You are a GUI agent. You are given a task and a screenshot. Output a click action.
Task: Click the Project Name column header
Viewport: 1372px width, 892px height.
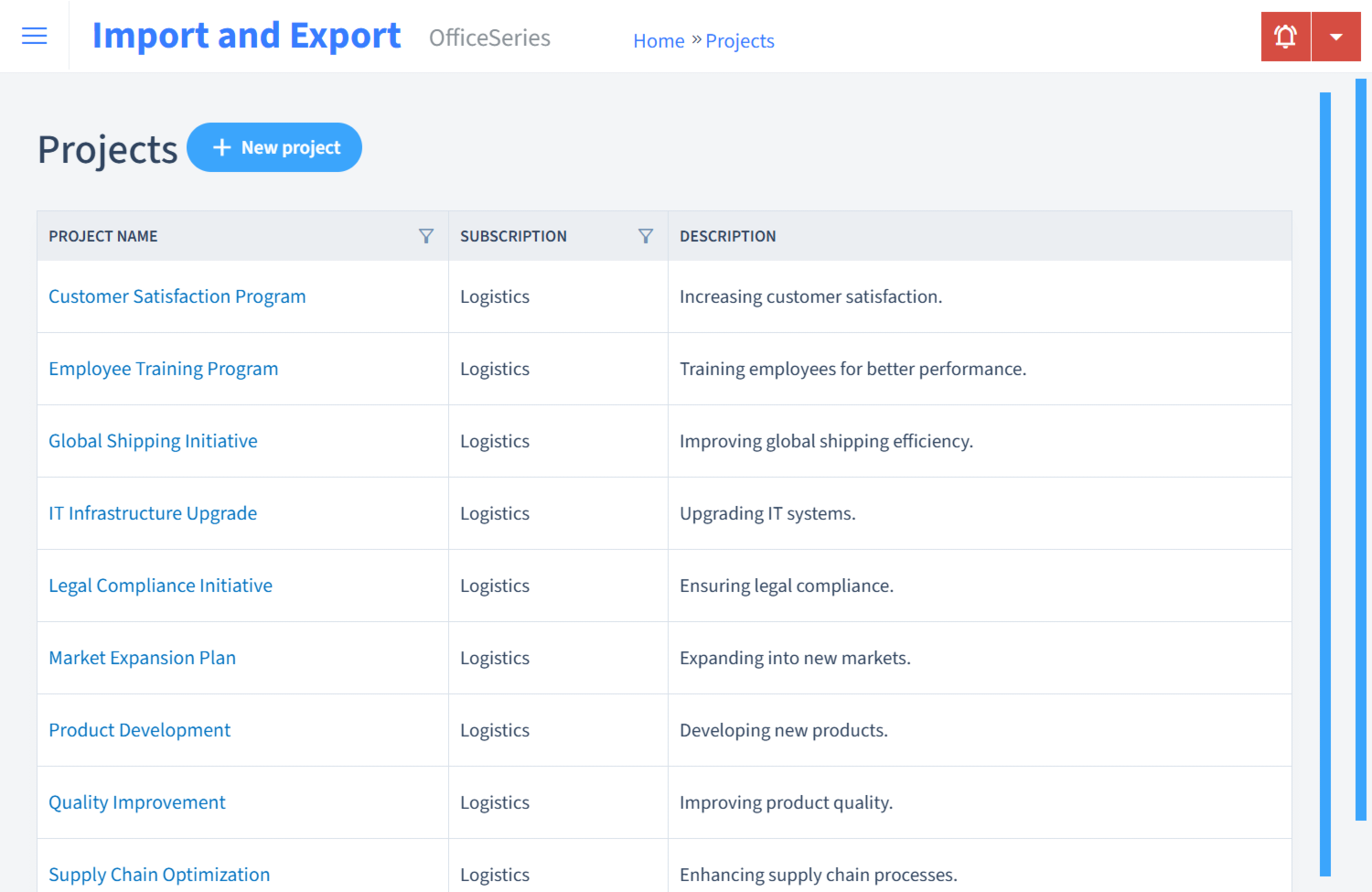click(102, 236)
